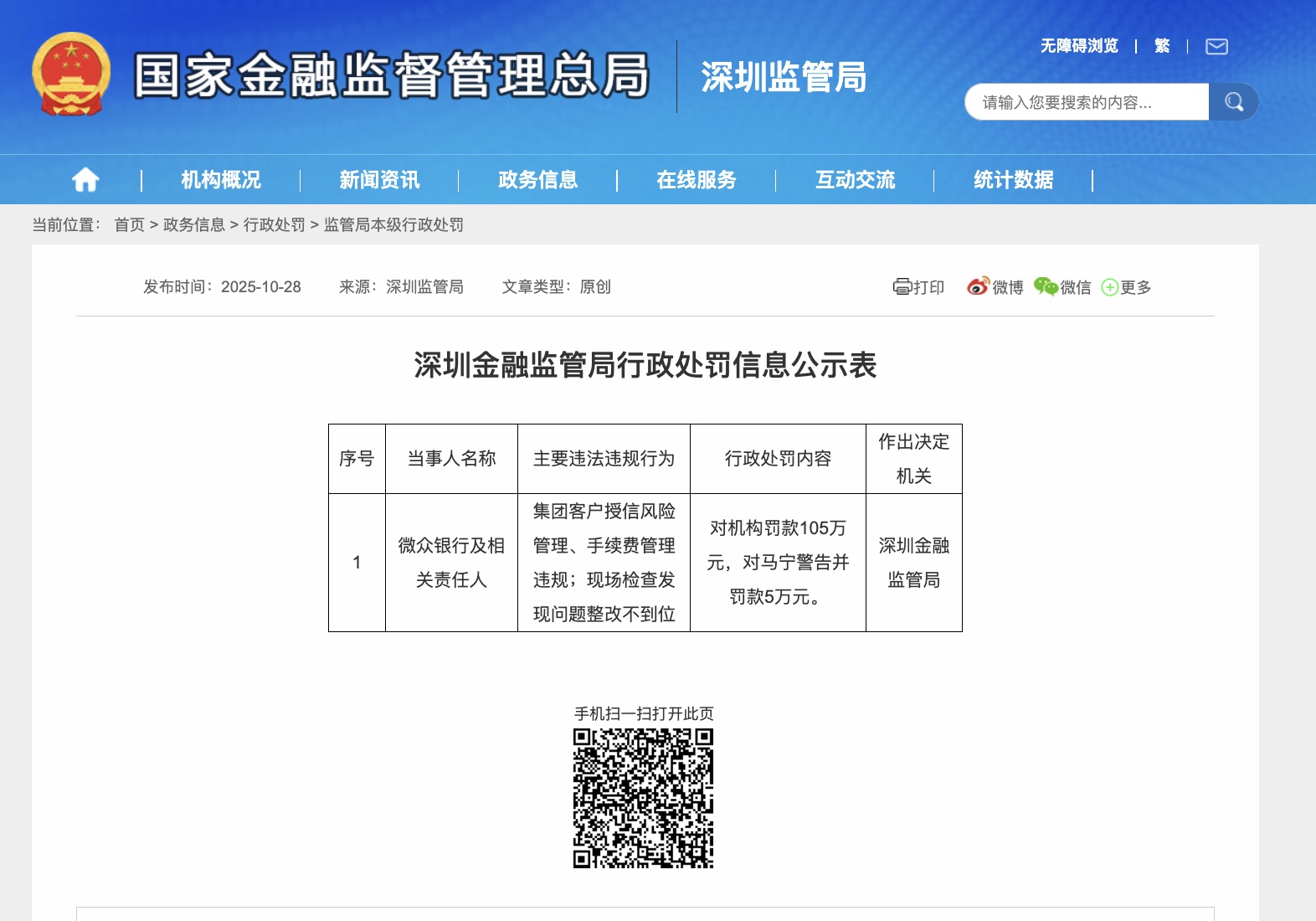Click table header 作出决定机关
The height and width of the screenshot is (921, 1316).
pos(913,459)
